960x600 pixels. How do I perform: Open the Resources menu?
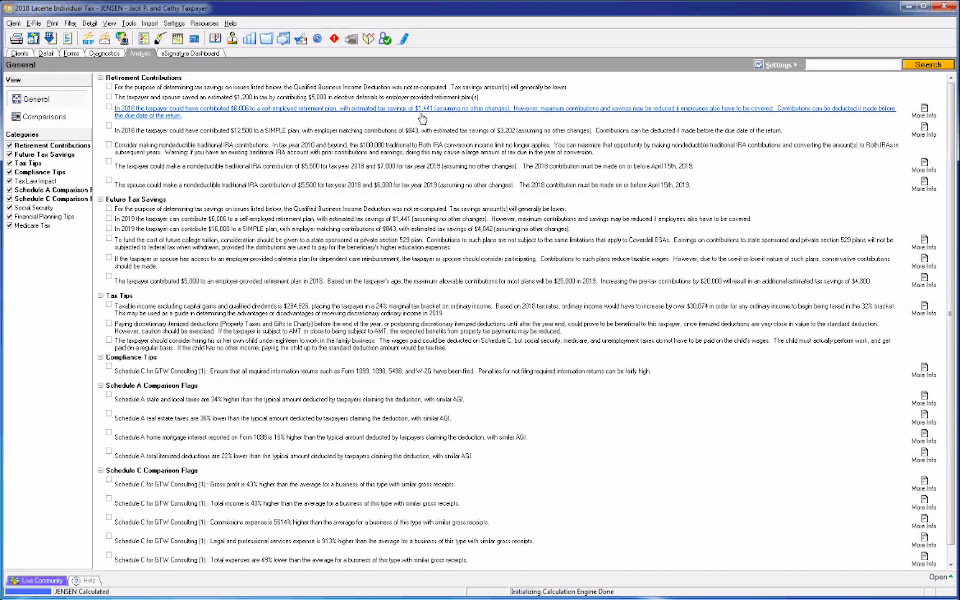tap(204, 23)
